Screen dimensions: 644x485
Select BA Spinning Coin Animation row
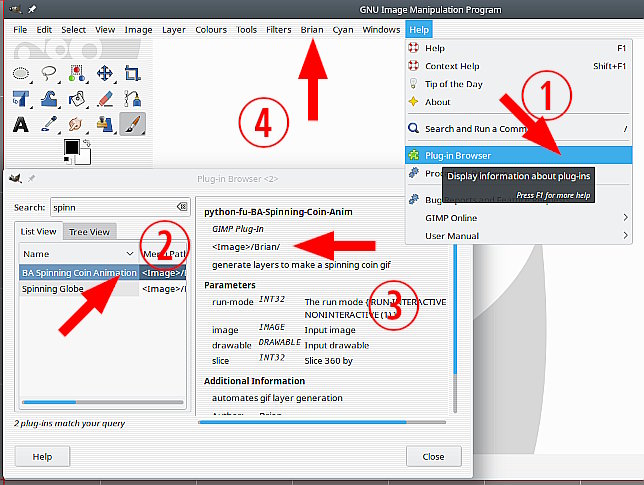(103, 273)
